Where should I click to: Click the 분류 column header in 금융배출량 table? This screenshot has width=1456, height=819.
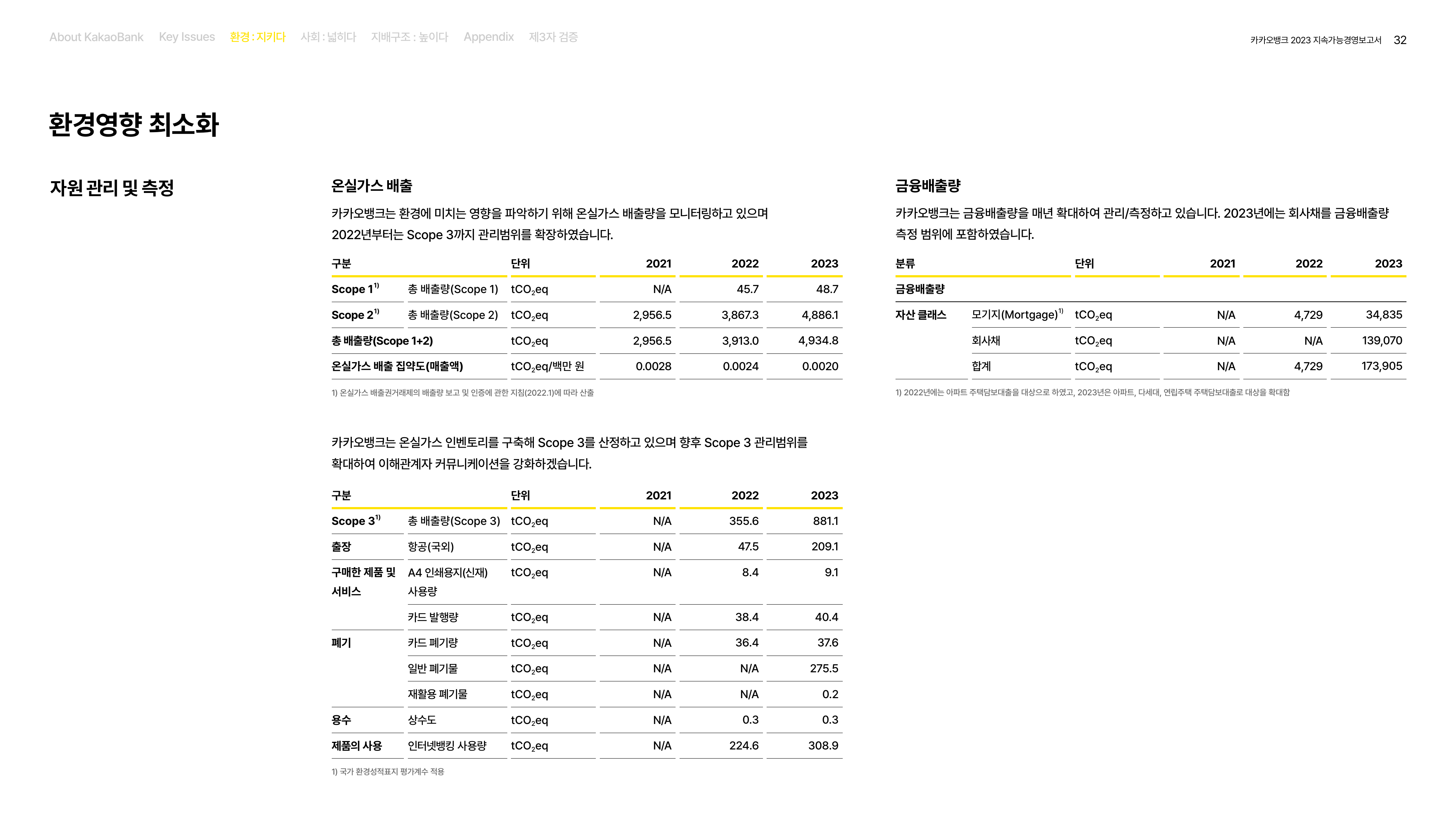(x=905, y=264)
